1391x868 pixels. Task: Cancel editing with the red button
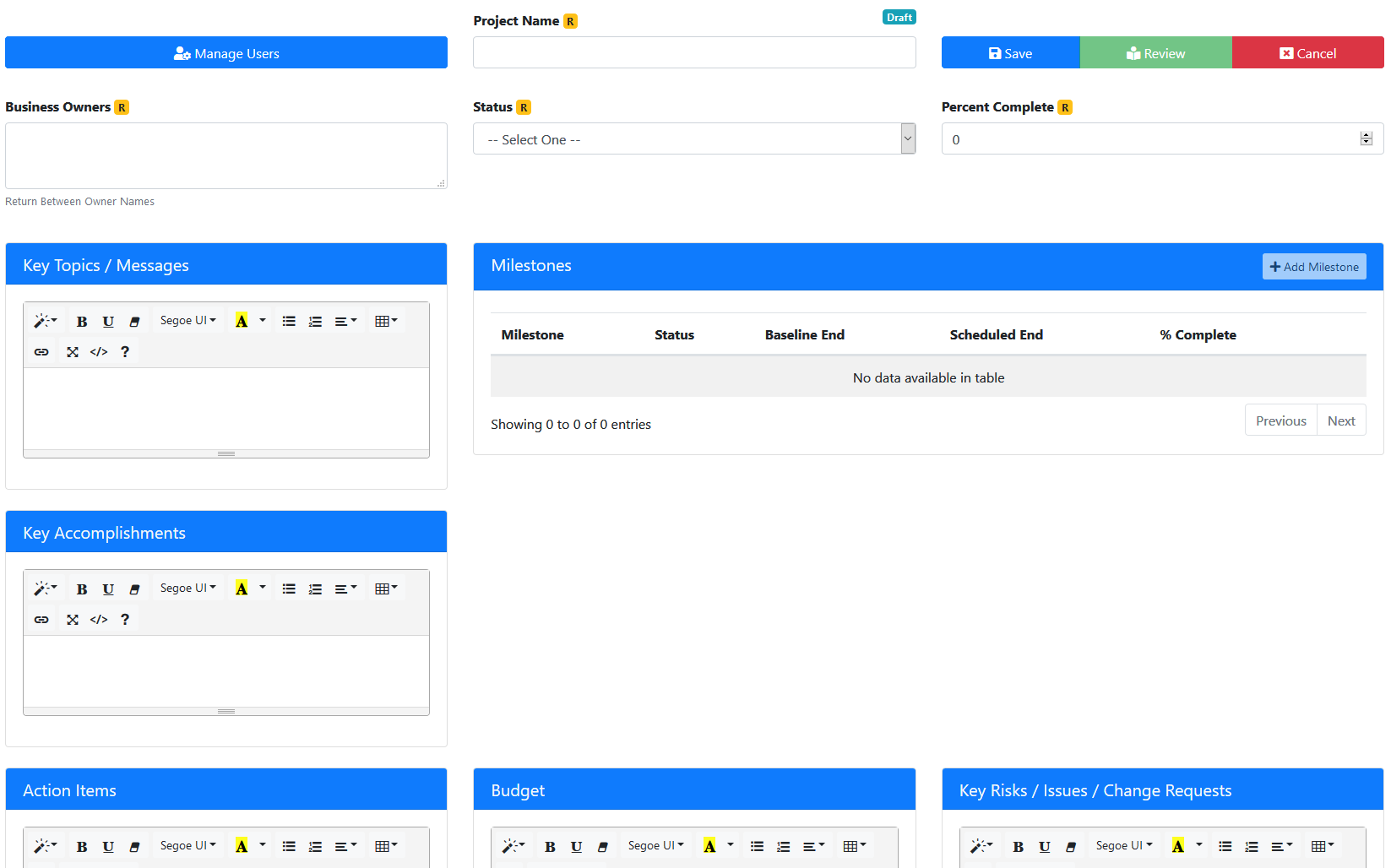(1308, 52)
